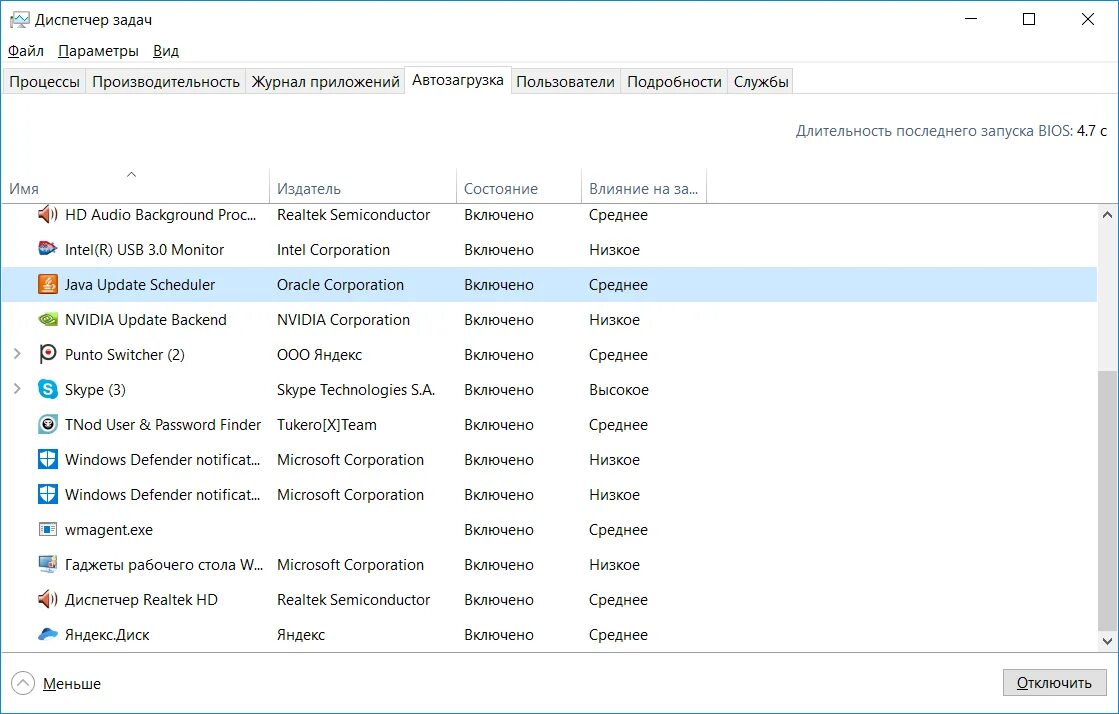This screenshot has width=1119, height=714.
Task: Select the Автозагрузка tab
Action: 457,80
